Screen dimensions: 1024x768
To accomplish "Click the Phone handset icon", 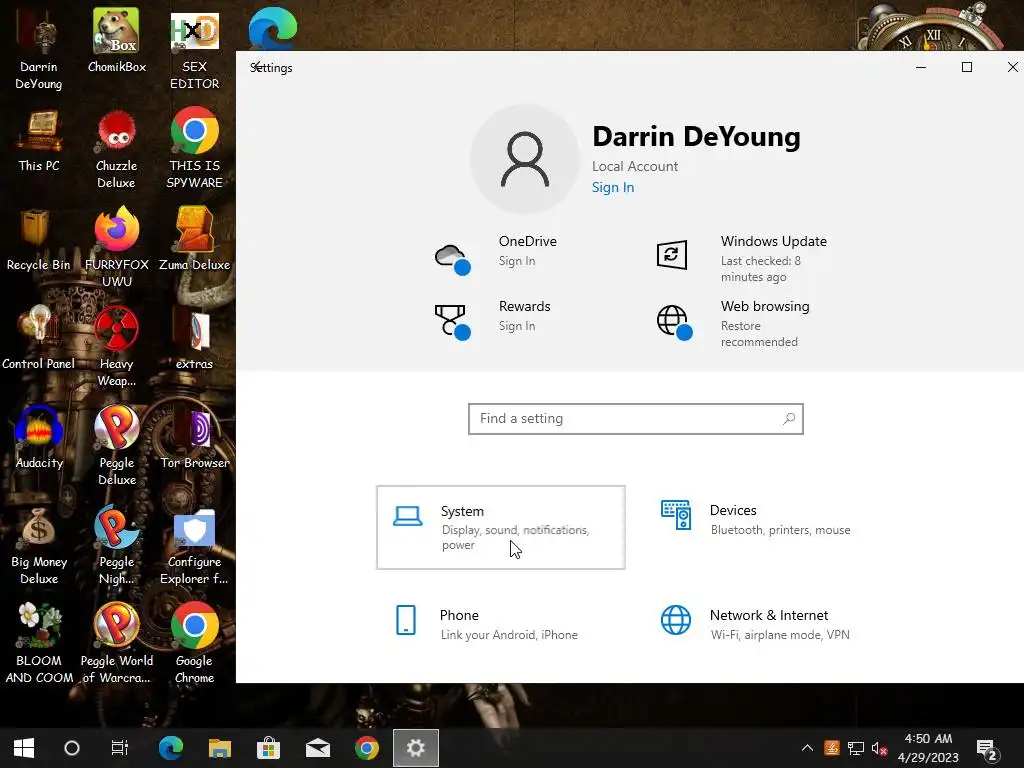I will click(406, 620).
